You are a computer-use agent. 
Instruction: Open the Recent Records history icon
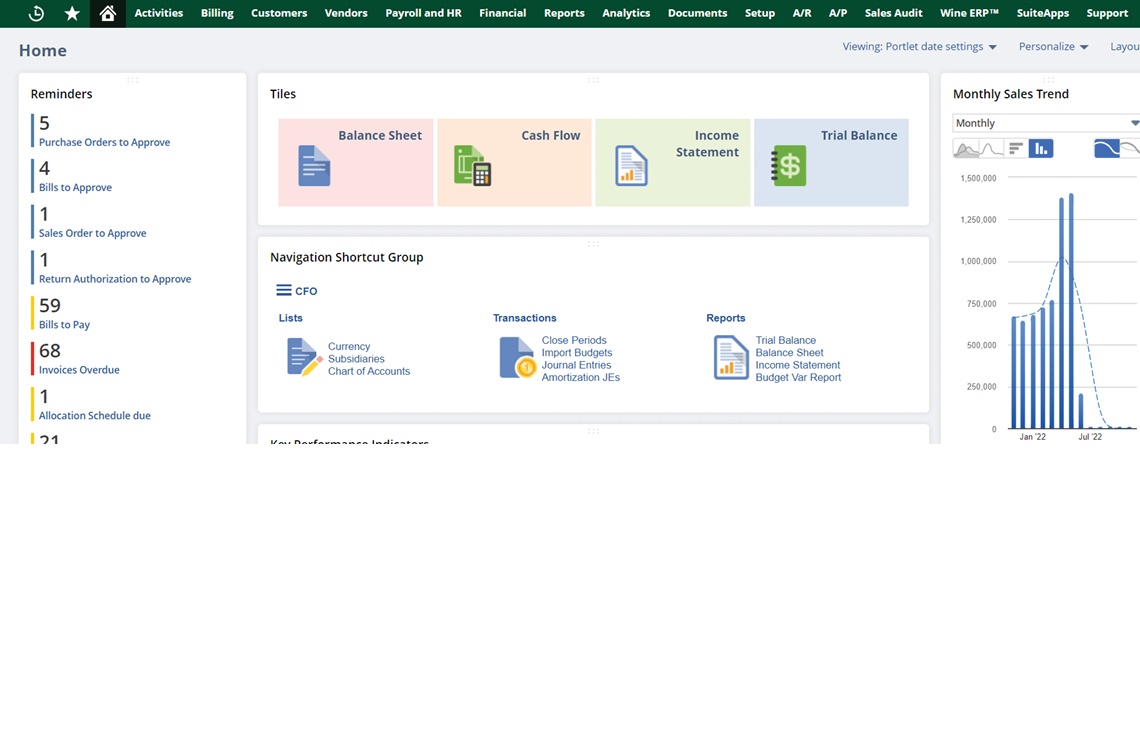point(36,13)
